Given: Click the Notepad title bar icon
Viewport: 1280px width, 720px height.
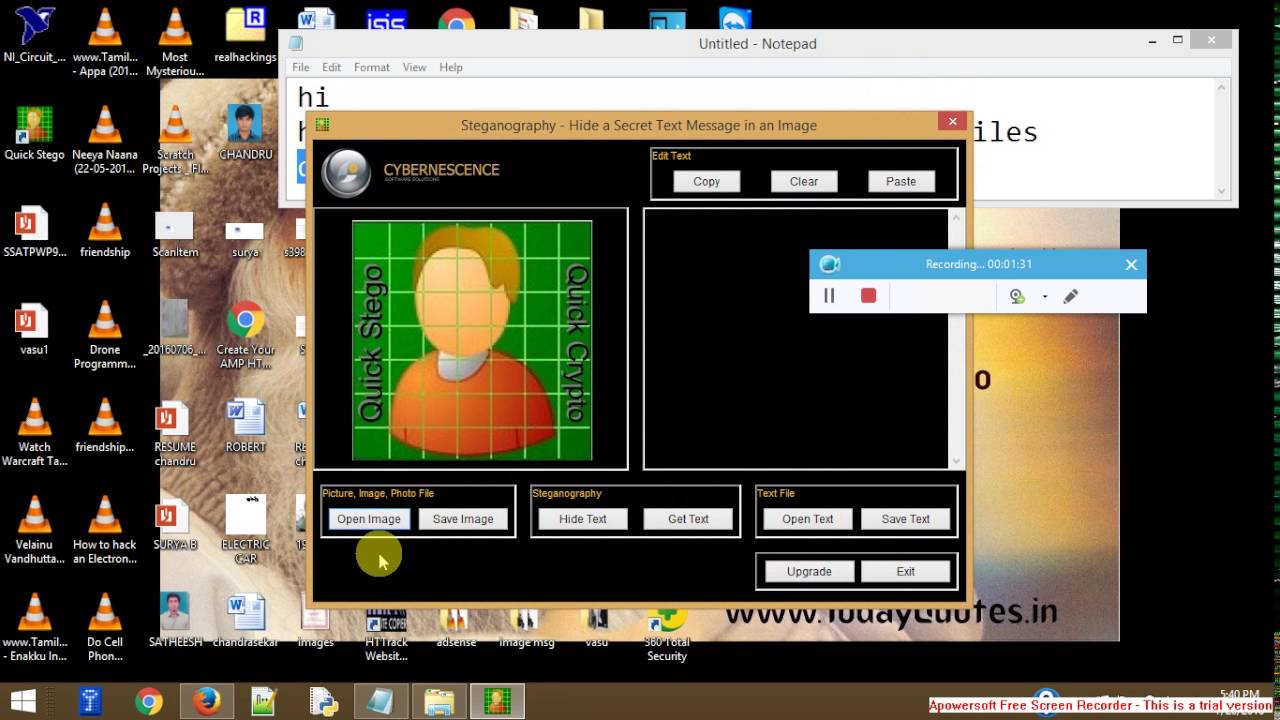Looking at the screenshot, I should [x=296, y=43].
